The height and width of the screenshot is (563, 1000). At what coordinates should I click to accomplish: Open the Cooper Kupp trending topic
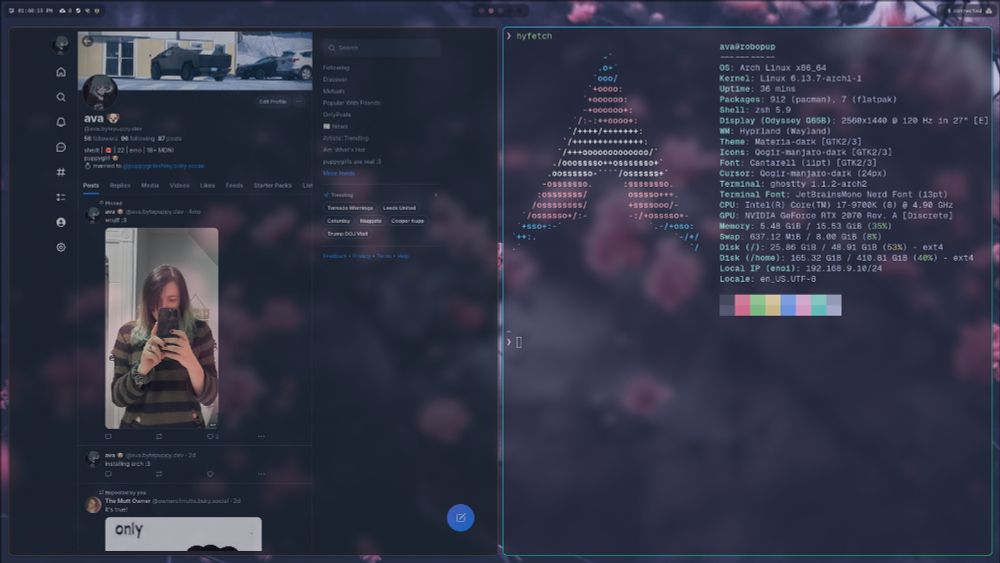point(408,221)
